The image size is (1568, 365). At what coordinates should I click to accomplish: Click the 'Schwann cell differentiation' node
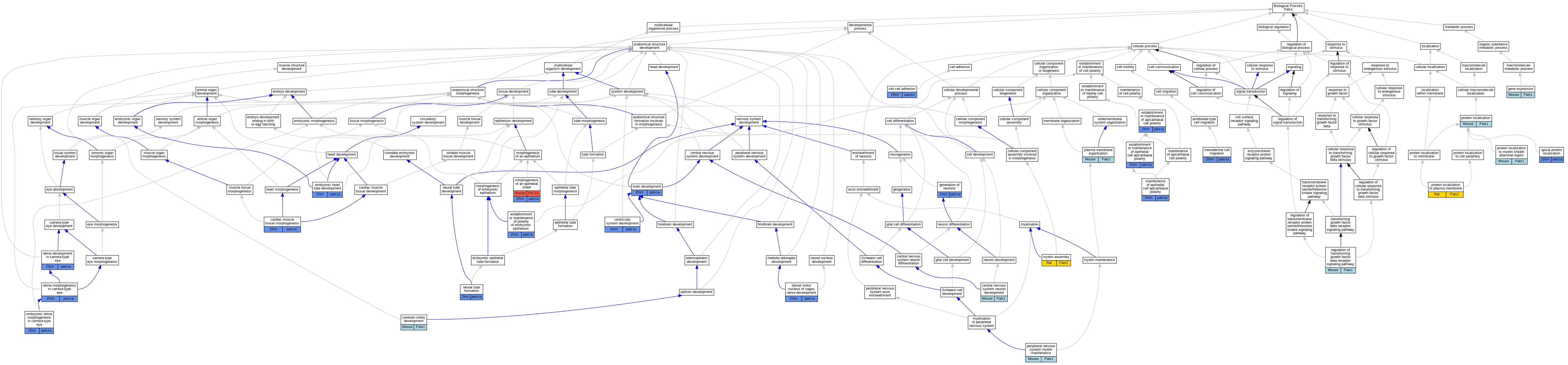[x=871, y=260]
